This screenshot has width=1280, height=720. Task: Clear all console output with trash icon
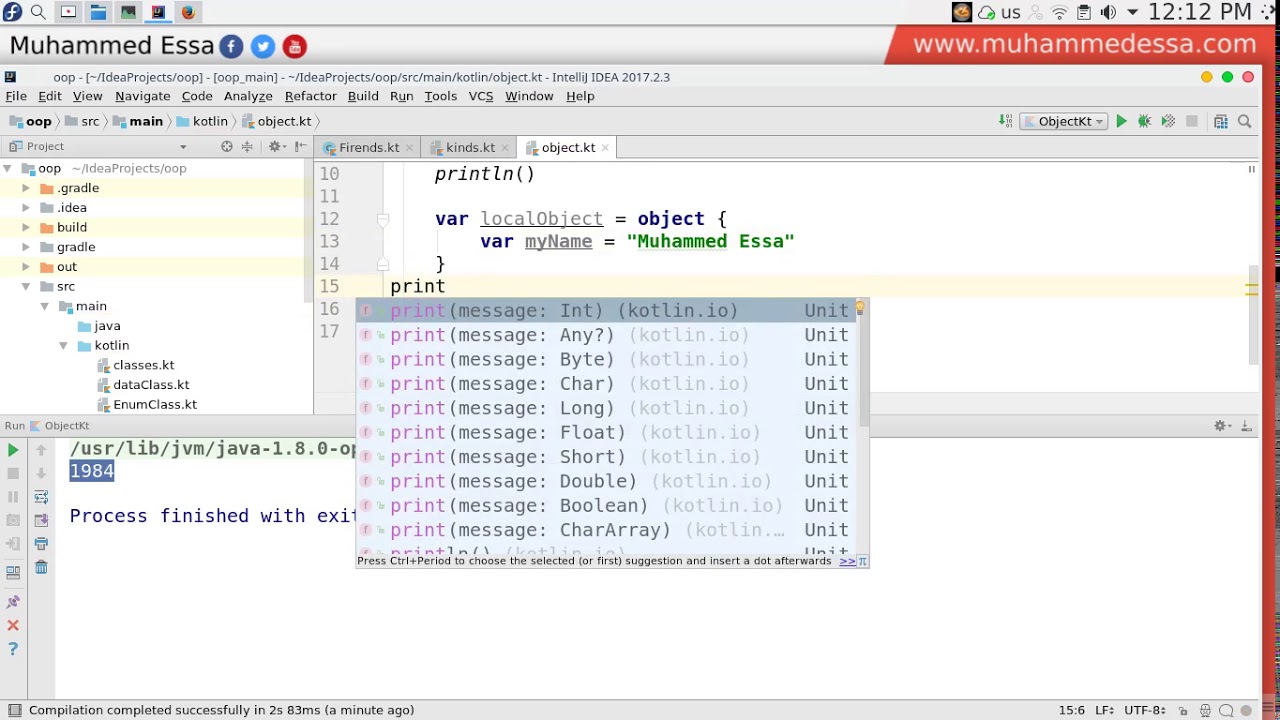41,568
